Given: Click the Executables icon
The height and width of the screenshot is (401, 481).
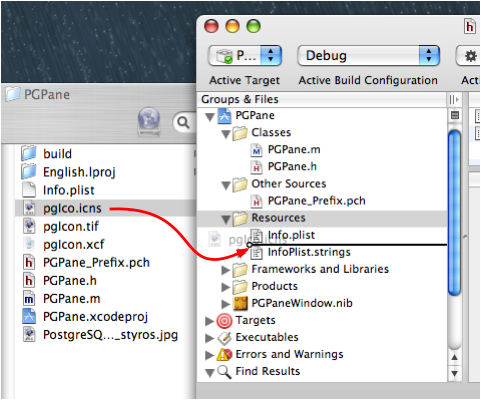Looking at the screenshot, I should (224, 338).
